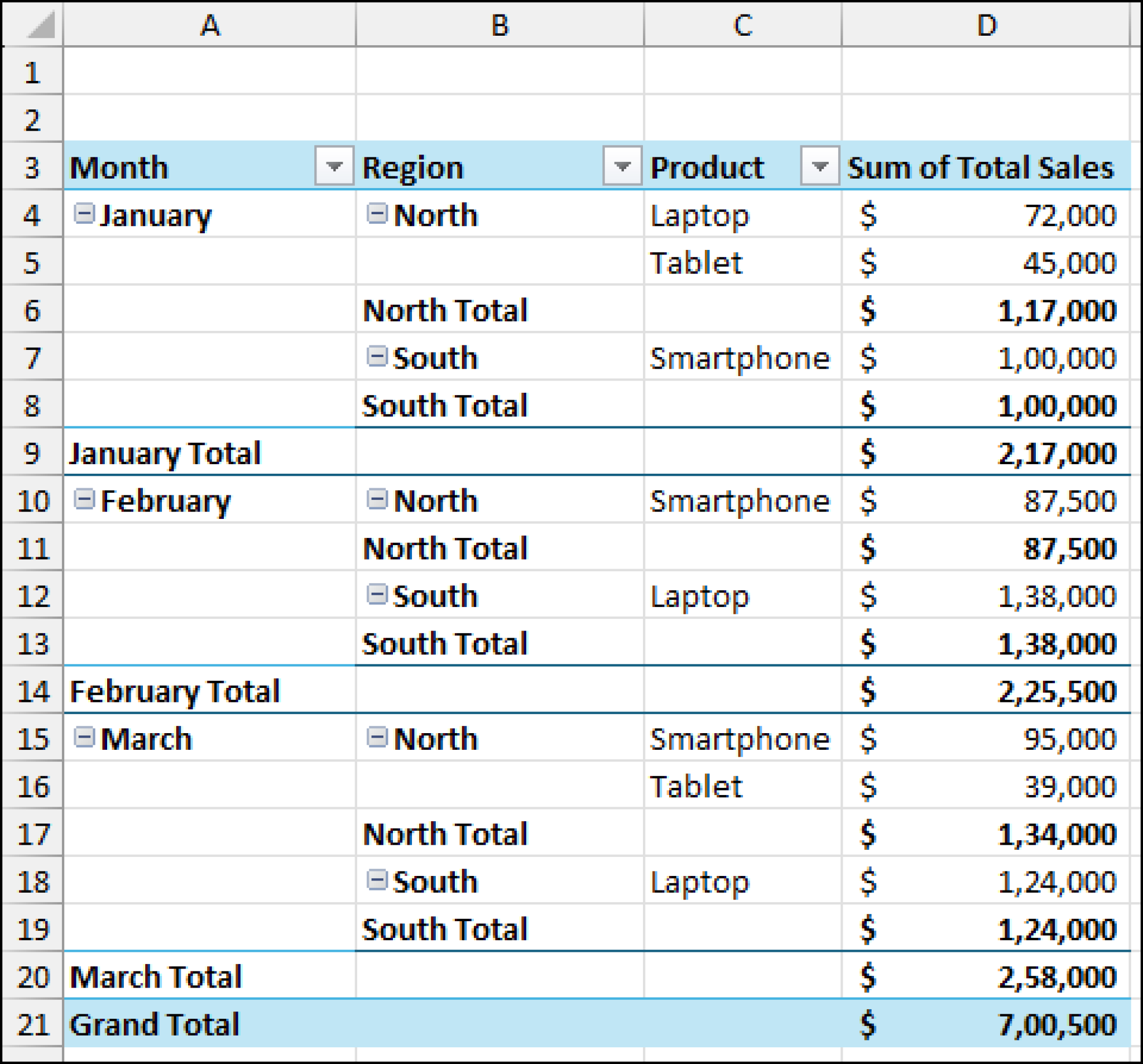
Task: Collapse the February month group
Action: coord(84,499)
